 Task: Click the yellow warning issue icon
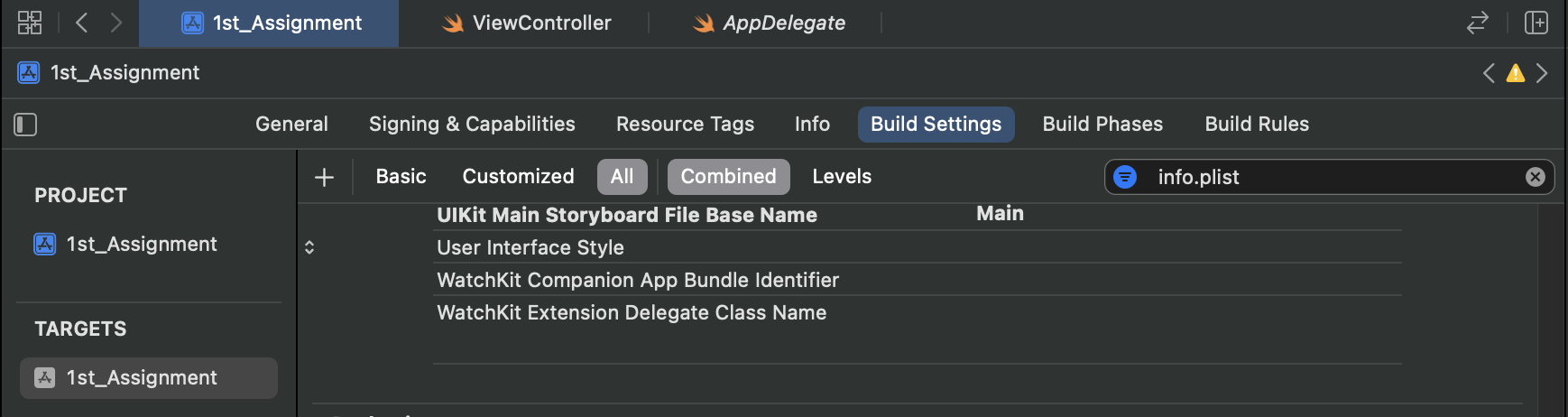1516,73
